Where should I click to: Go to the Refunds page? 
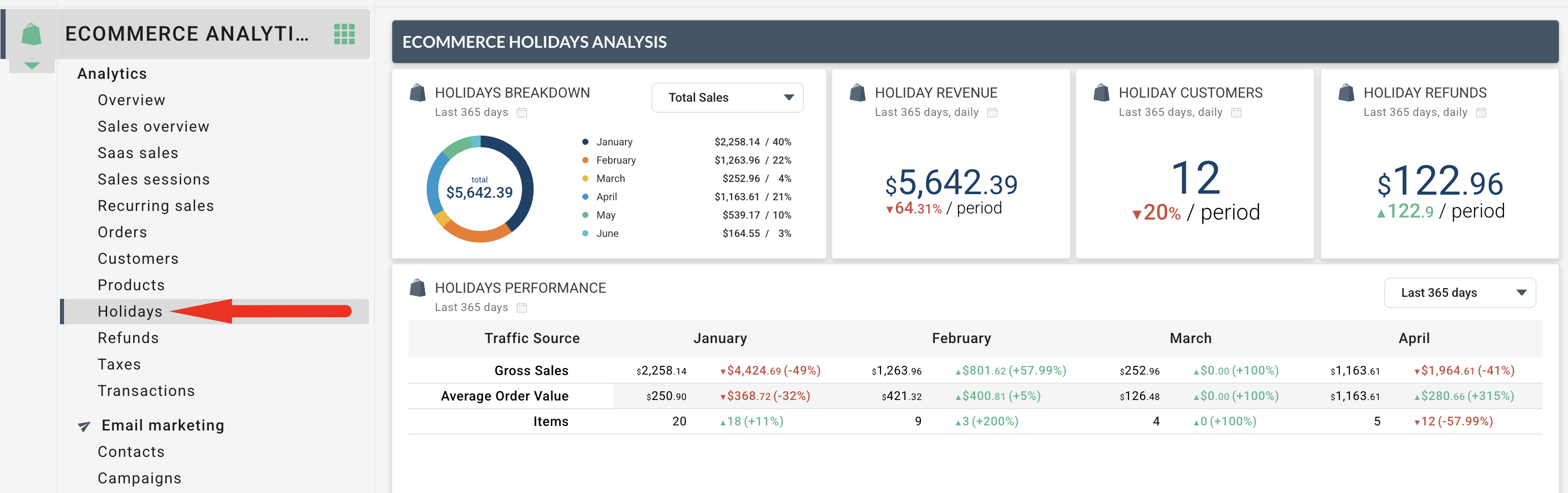pyautogui.click(x=128, y=338)
